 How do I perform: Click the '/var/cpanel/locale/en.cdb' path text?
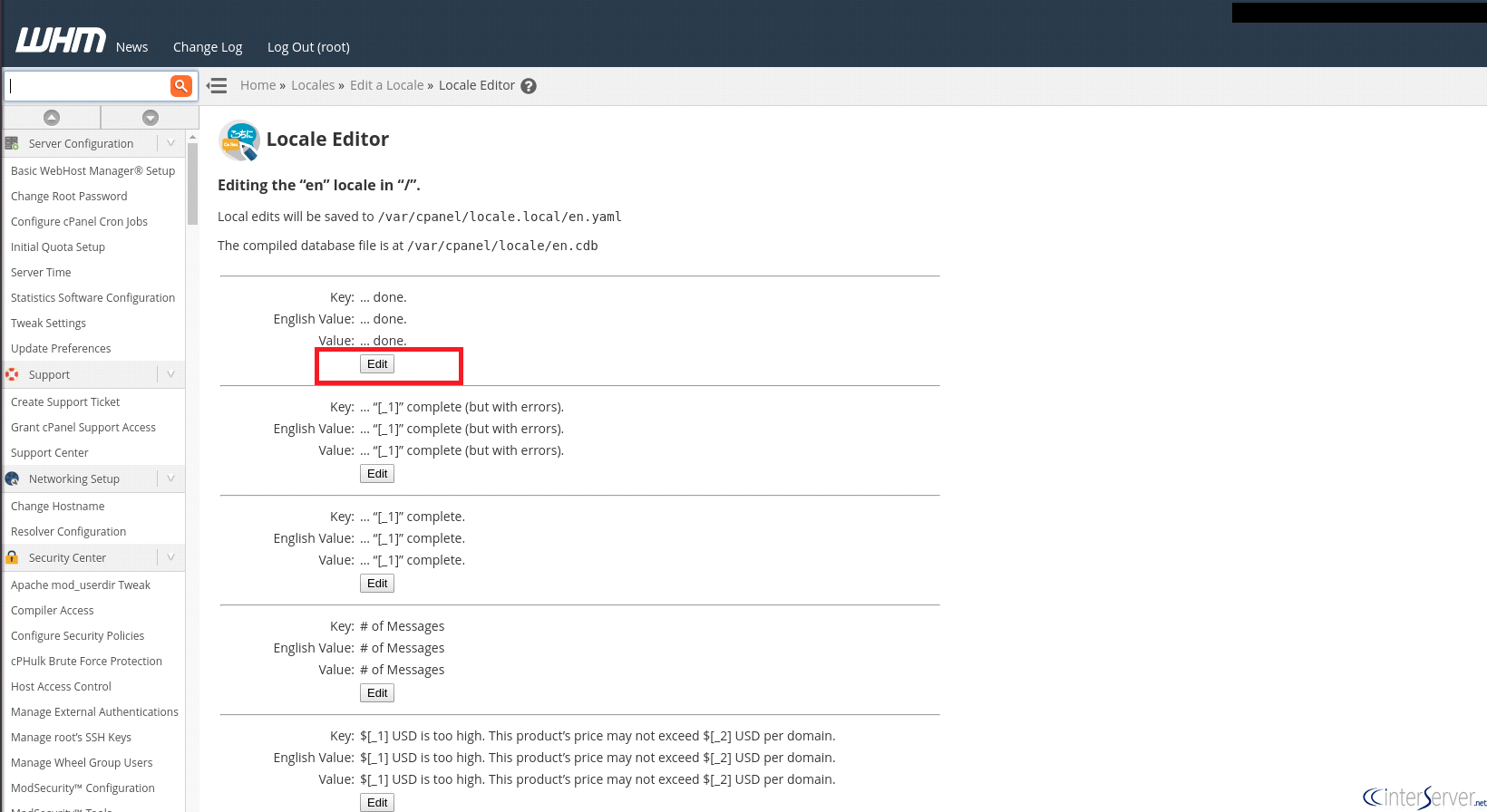503,246
